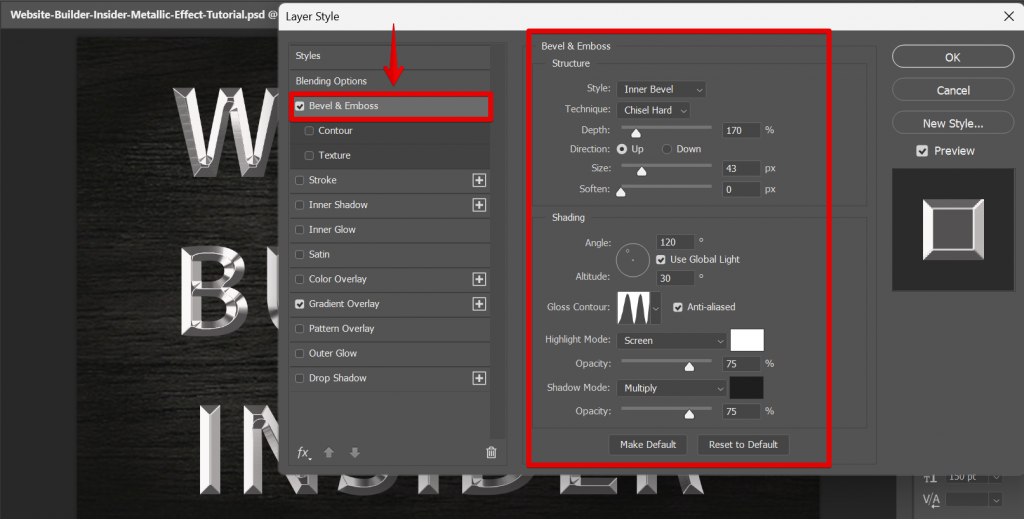Click the plus icon next to Stroke
Image resolution: width=1024 pixels, height=519 pixels.
[x=479, y=180]
